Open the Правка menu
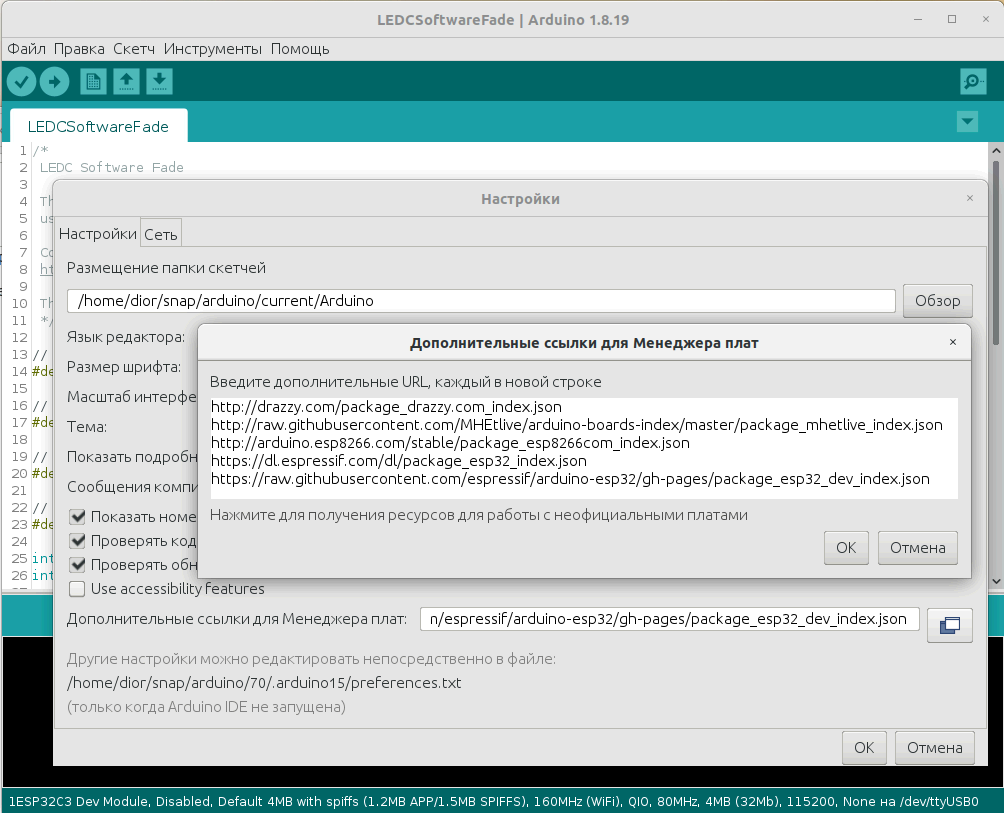Image resolution: width=1004 pixels, height=813 pixels. pos(79,49)
